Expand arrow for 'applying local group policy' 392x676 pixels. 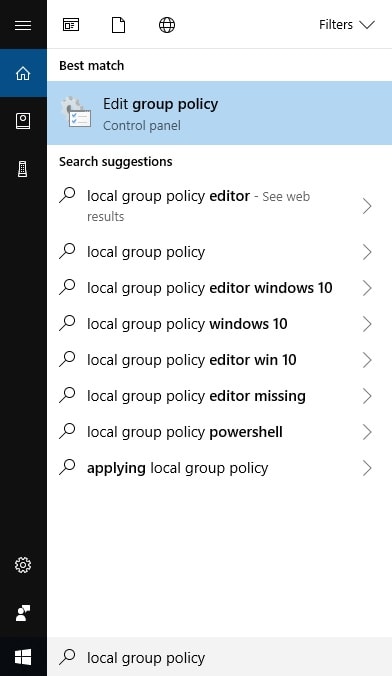367,468
